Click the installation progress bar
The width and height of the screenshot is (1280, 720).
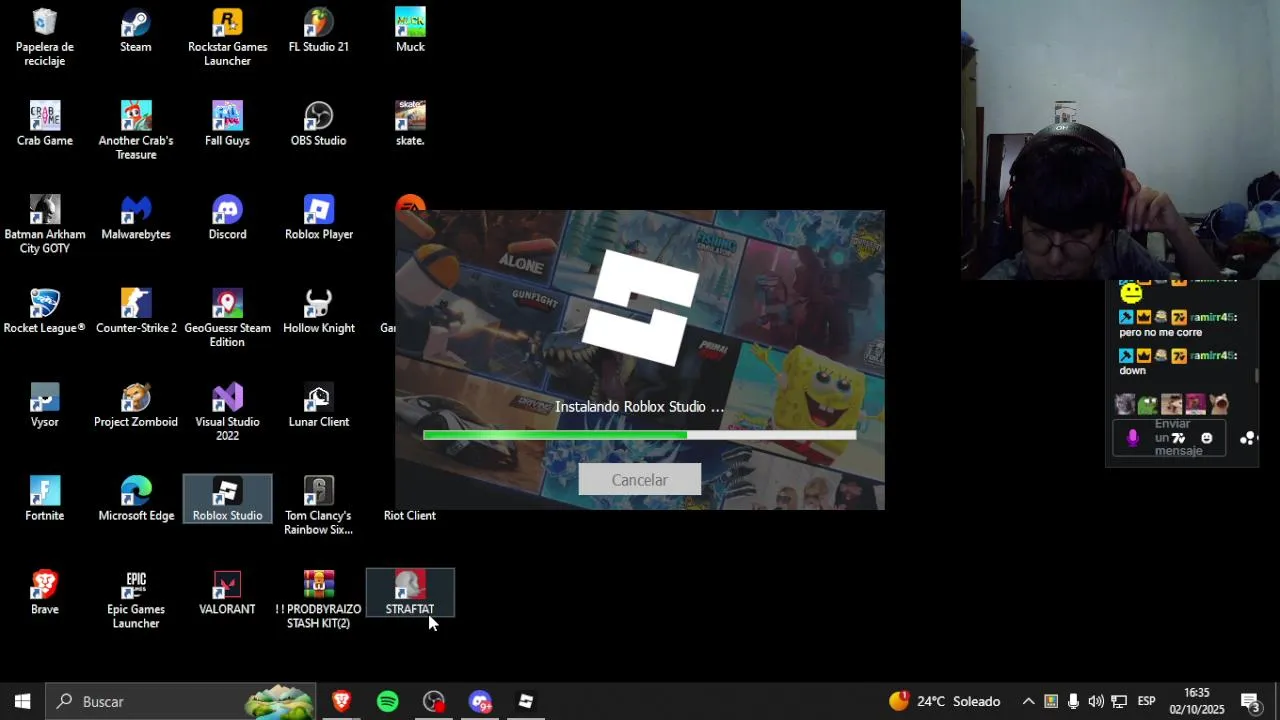[x=640, y=435]
